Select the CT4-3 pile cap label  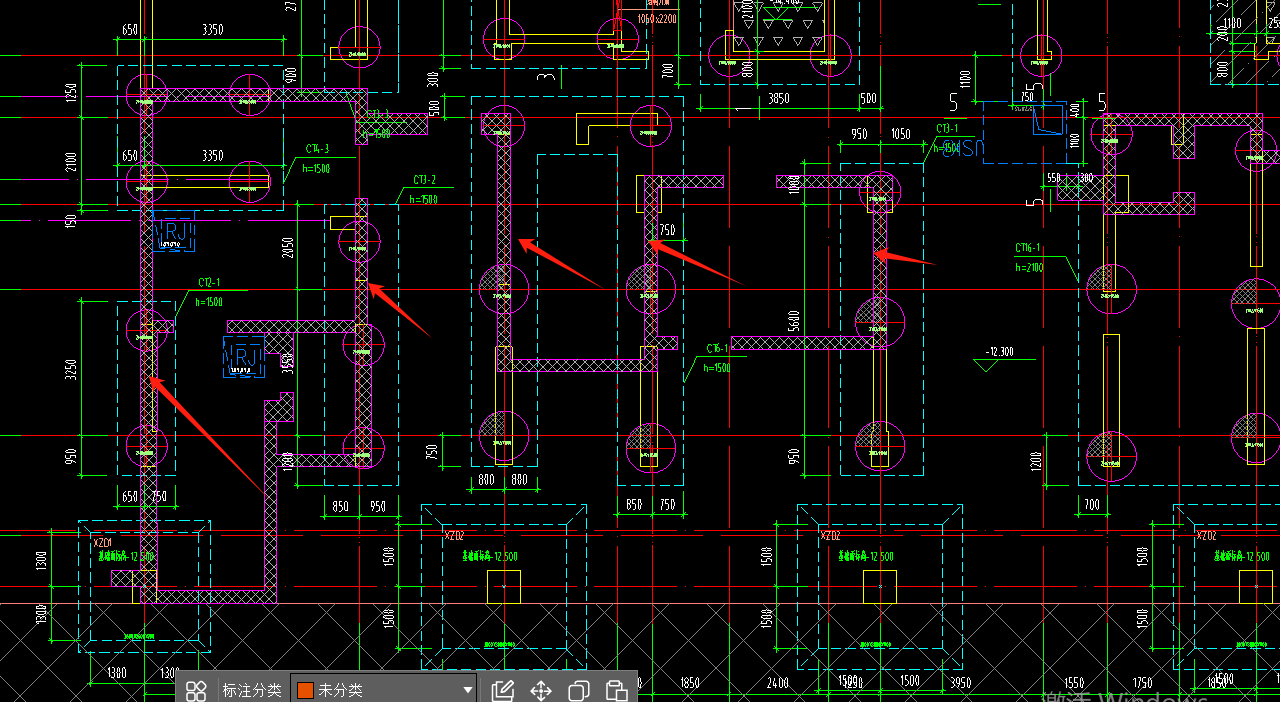click(x=317, y=150)
